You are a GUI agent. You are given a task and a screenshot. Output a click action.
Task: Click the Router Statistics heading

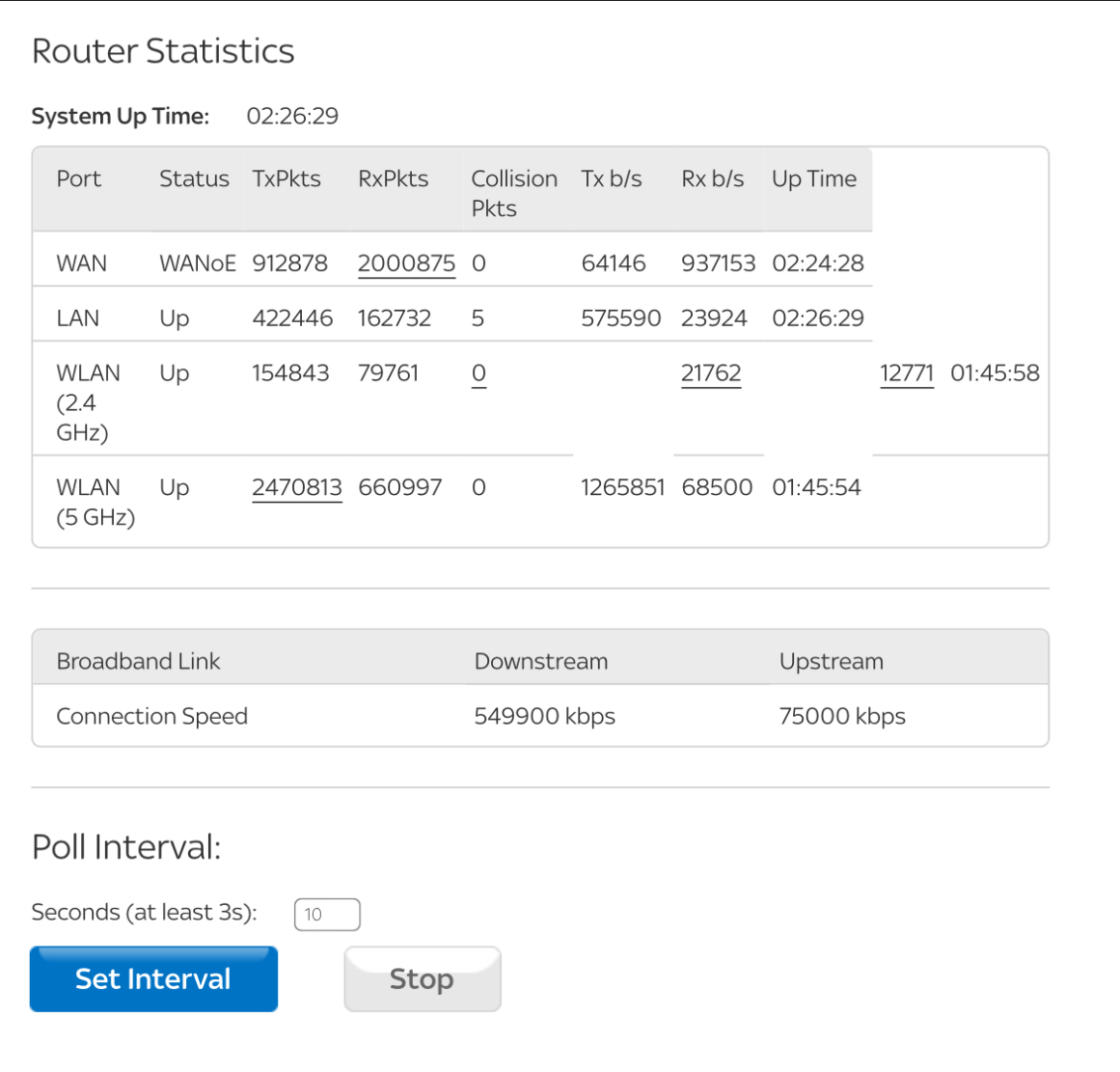163,51
